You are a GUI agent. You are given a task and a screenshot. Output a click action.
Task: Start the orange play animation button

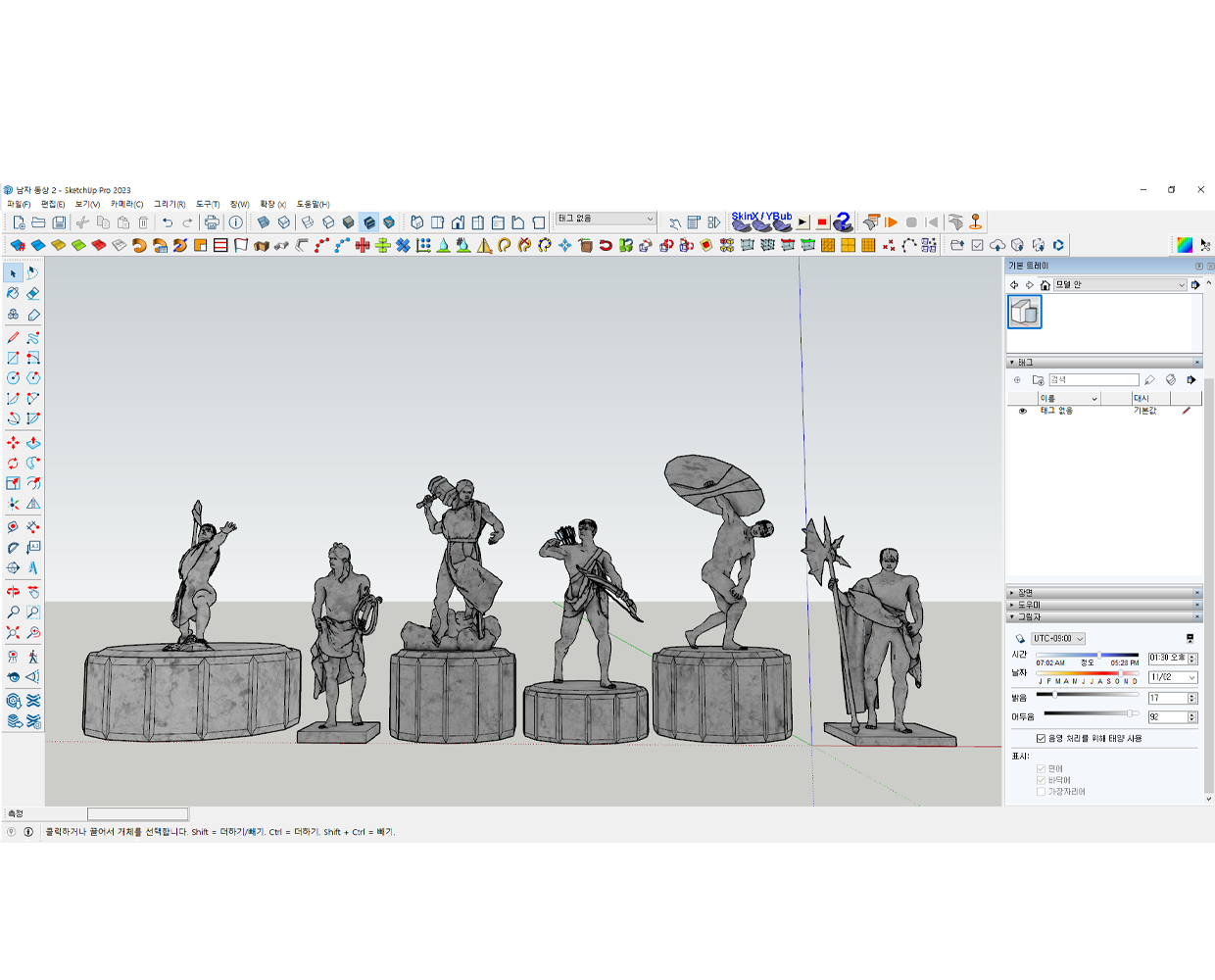[891, 222]
